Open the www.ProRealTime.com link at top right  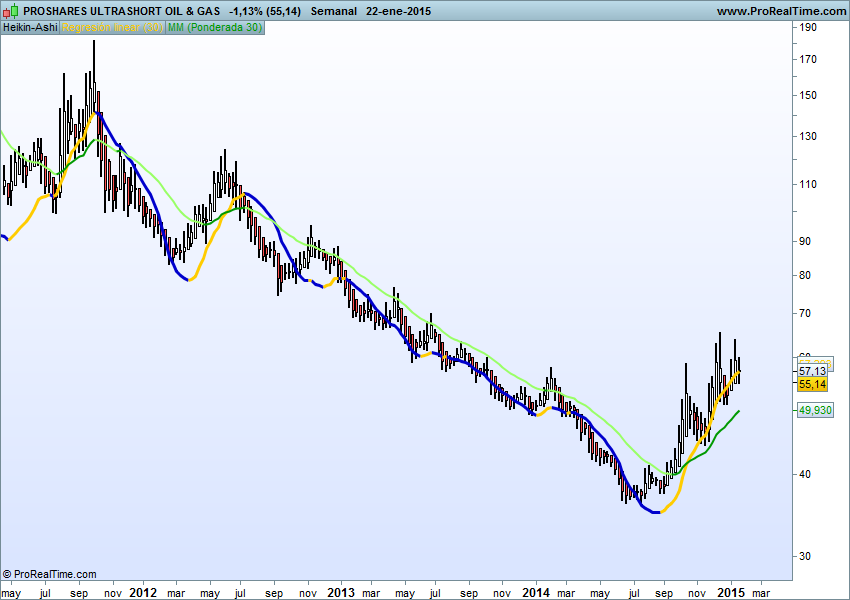[x=782, y=10]
